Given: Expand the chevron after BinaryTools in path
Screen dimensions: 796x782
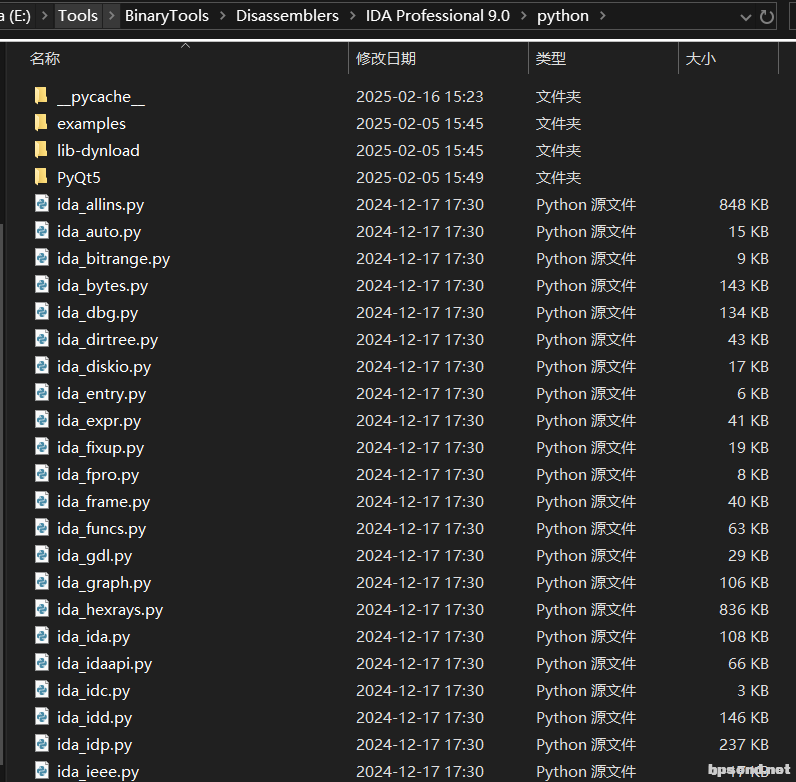Looking at the screenshot, I should tap(222, 16).
